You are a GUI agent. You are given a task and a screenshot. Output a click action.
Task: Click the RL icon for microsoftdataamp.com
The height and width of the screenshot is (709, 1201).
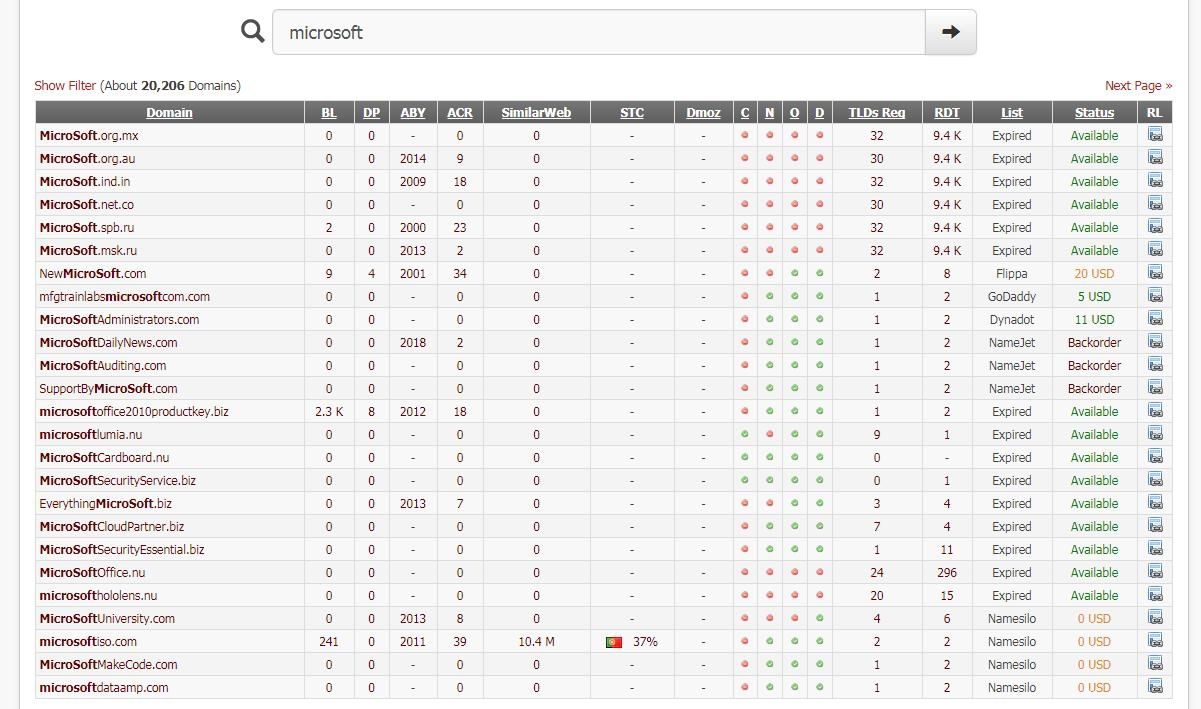[x=1155, y=687]
